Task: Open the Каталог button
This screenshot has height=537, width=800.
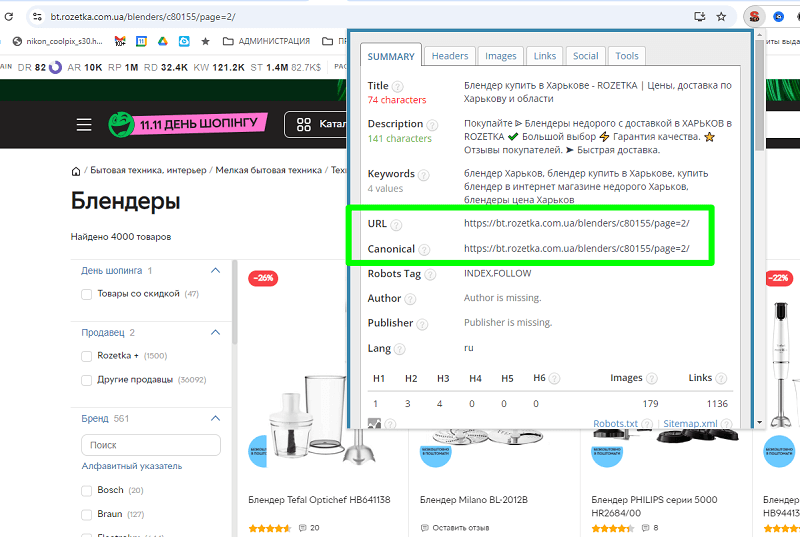Action: pos(315,124)
